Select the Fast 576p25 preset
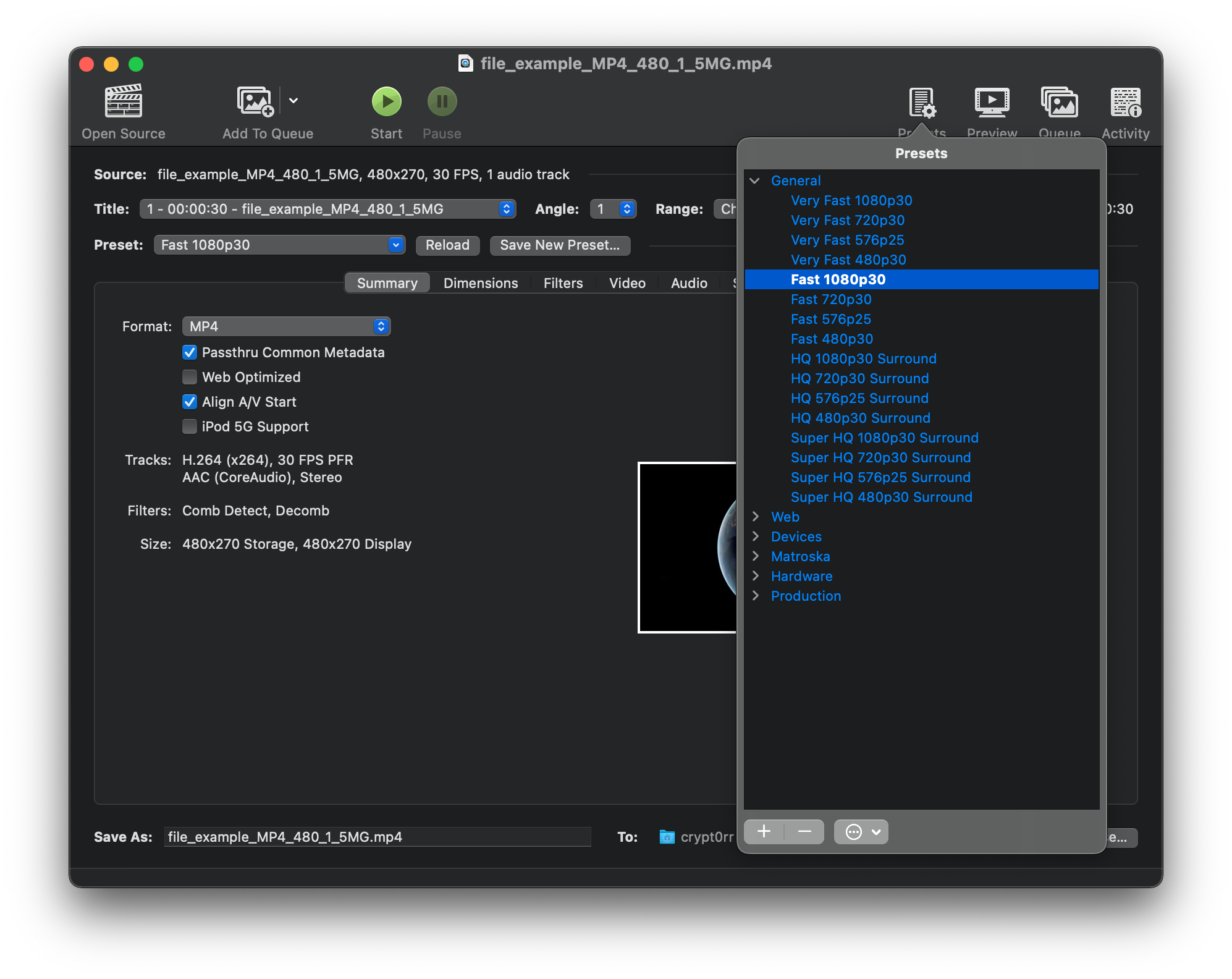1232x979 pixels. click(831, 319)
